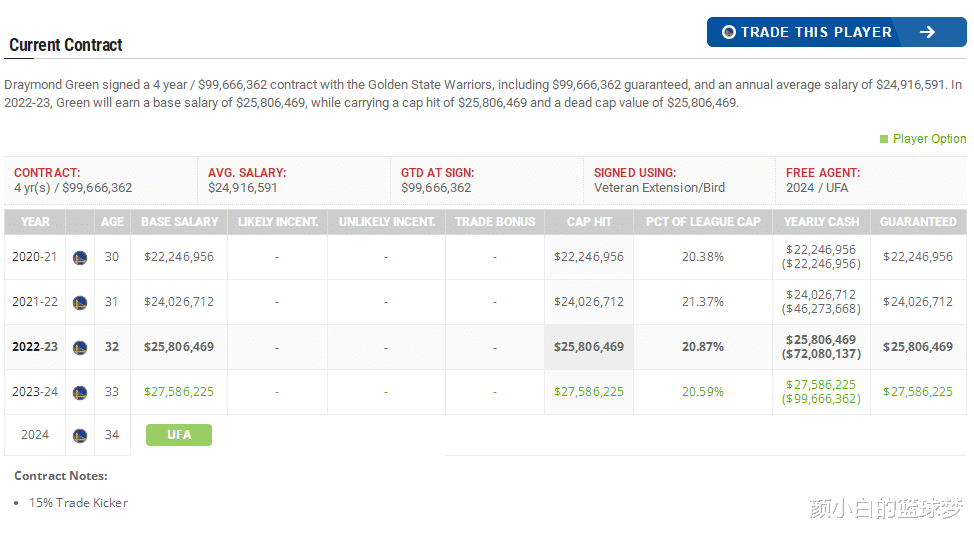The image size is (974, 533).
Task: Click the arrow icon on Trade This Player
Action: click(x=927, y=32)
